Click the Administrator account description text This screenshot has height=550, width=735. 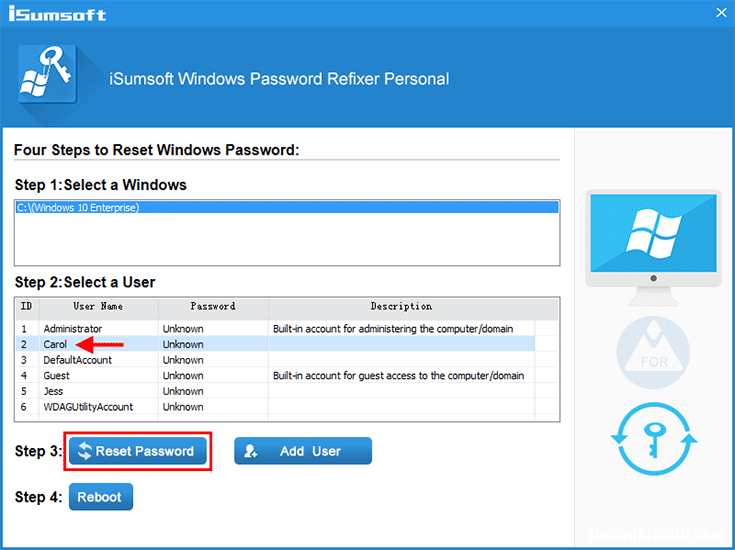click(393, 329)
